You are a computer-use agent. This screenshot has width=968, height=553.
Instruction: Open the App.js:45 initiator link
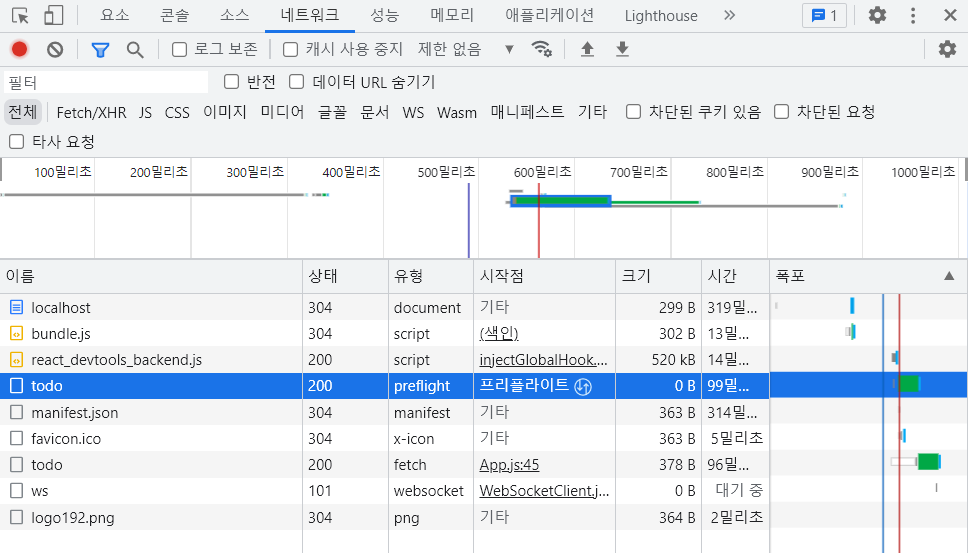pyautogui.click(x=509, y=465)
